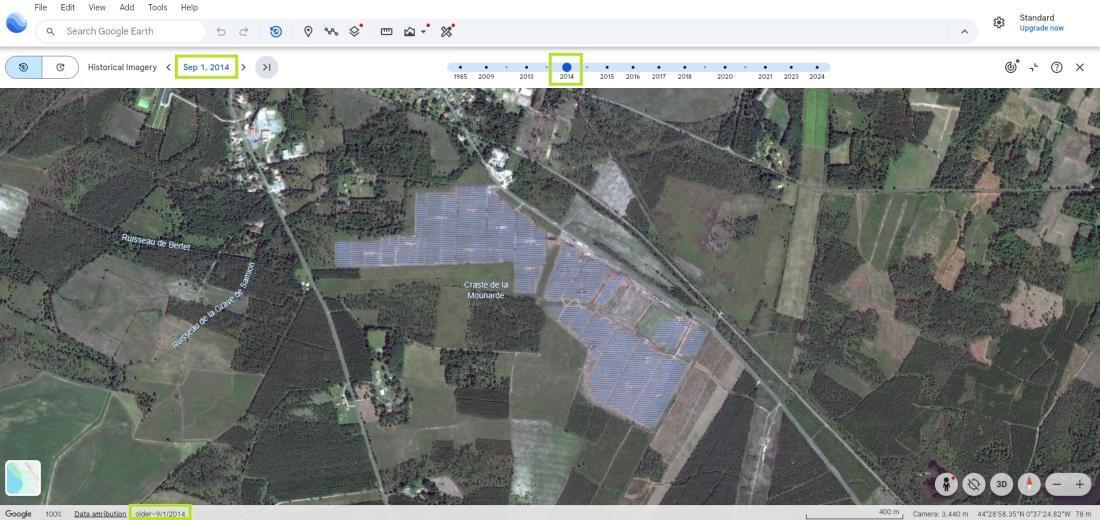Viewport: 1100px width, 520px height.
Task: Select the 2015 timeline marker
Action: [607, 68]
